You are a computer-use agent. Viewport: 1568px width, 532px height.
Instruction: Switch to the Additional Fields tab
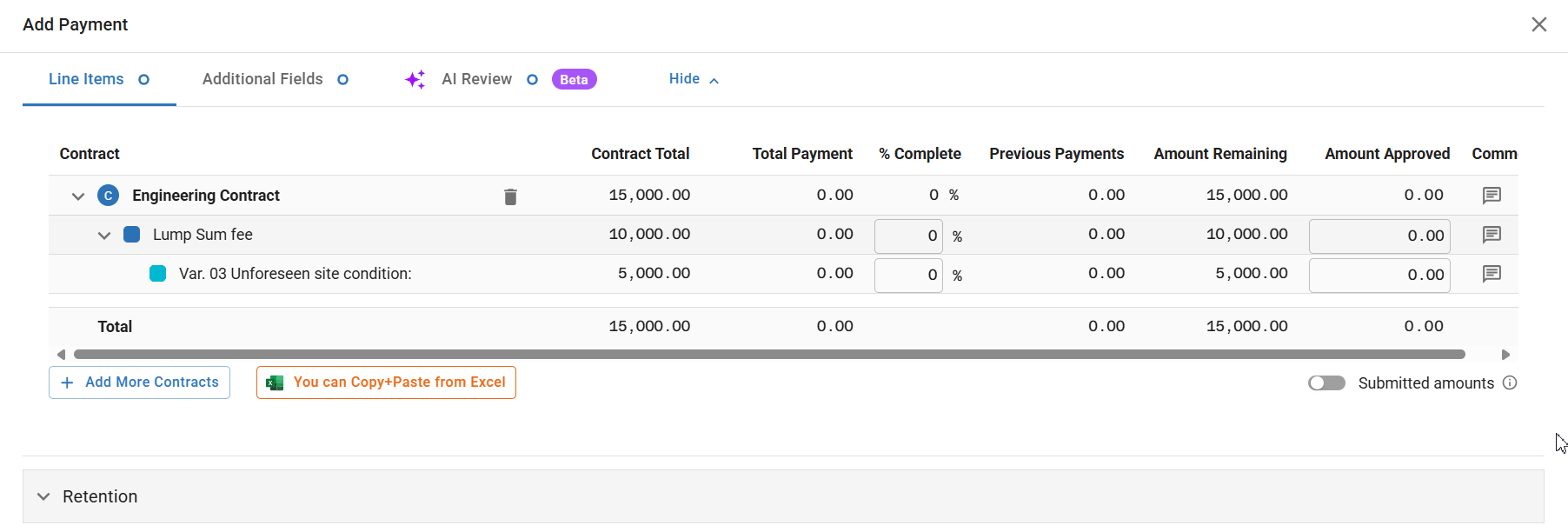(x=262, y=79)
